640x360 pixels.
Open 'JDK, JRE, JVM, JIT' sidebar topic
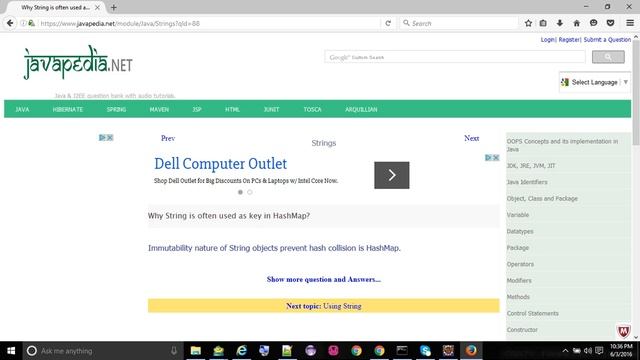point(531,166)
